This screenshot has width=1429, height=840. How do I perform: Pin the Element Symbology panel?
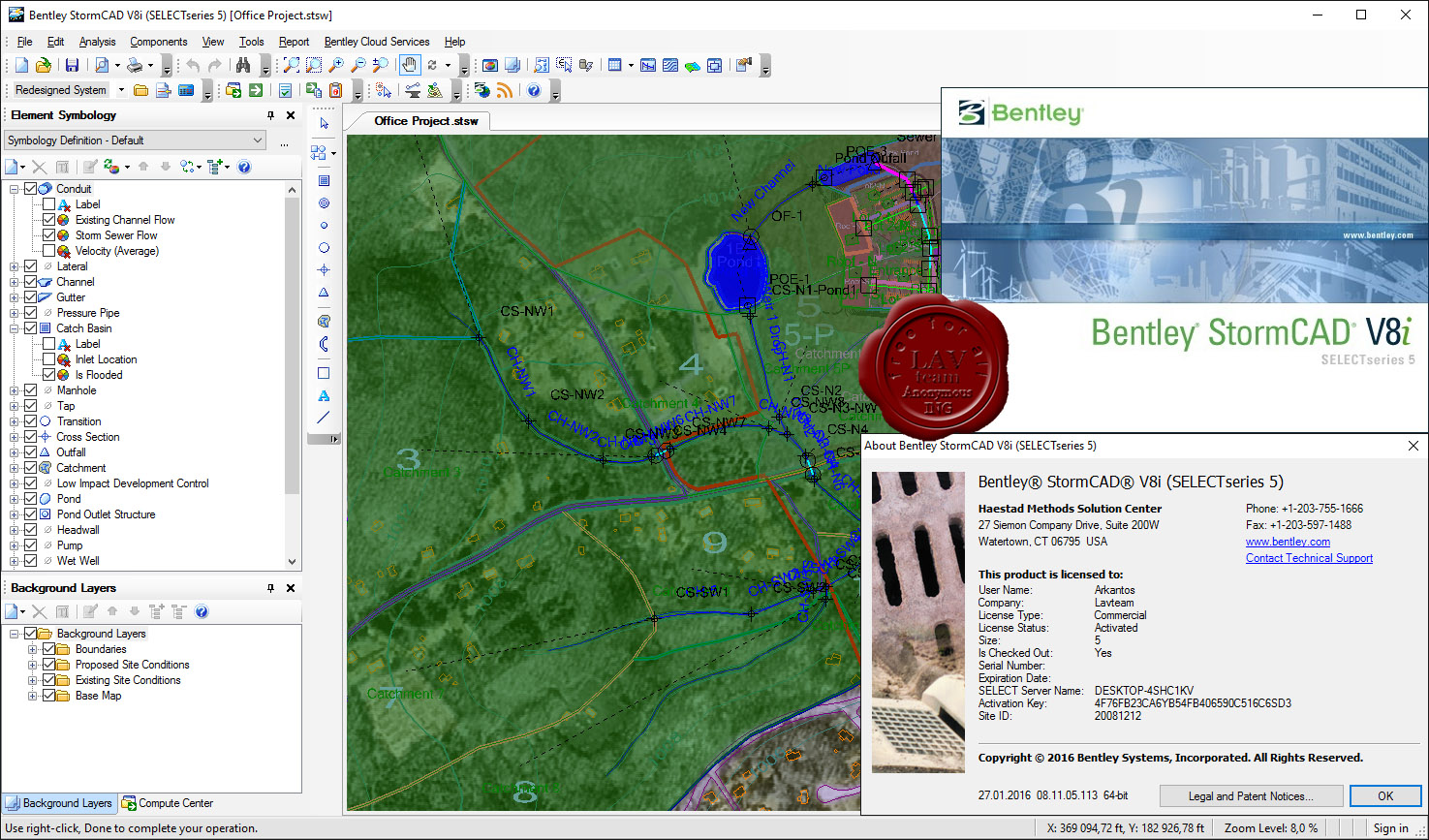click(x=270, y=115)
